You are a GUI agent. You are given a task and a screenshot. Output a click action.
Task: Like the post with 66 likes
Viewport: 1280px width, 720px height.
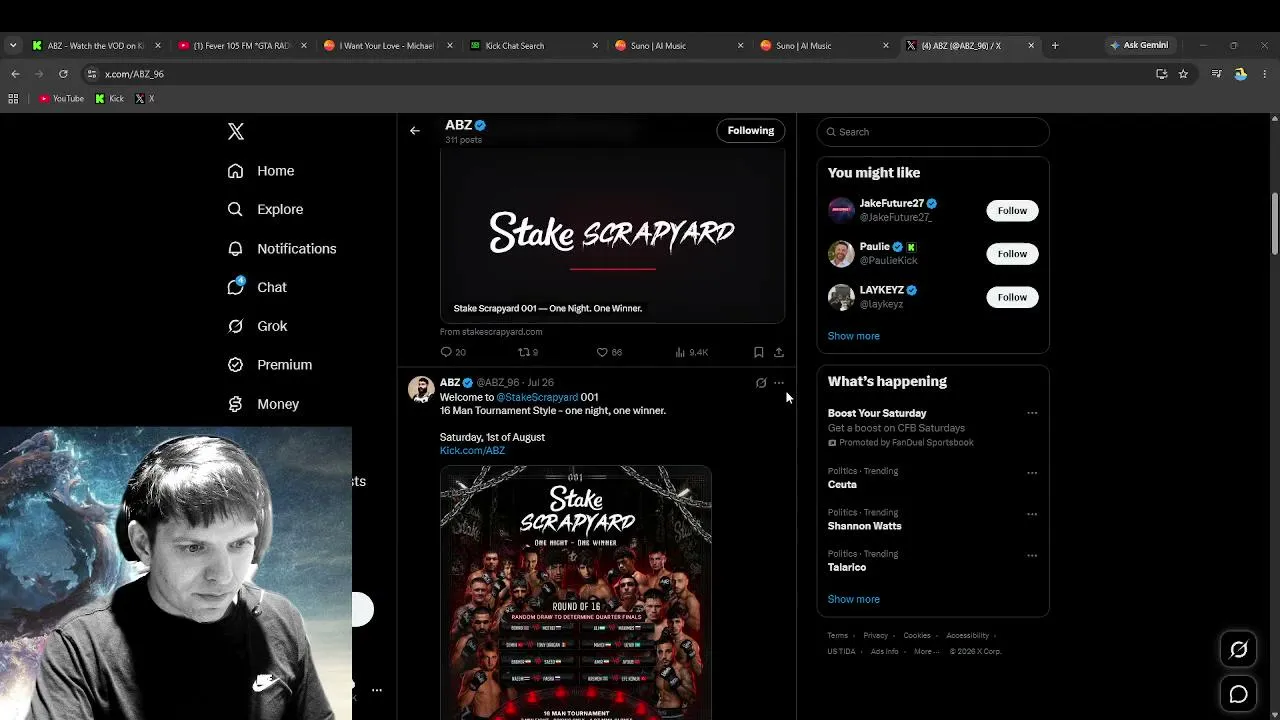point(609,352)
